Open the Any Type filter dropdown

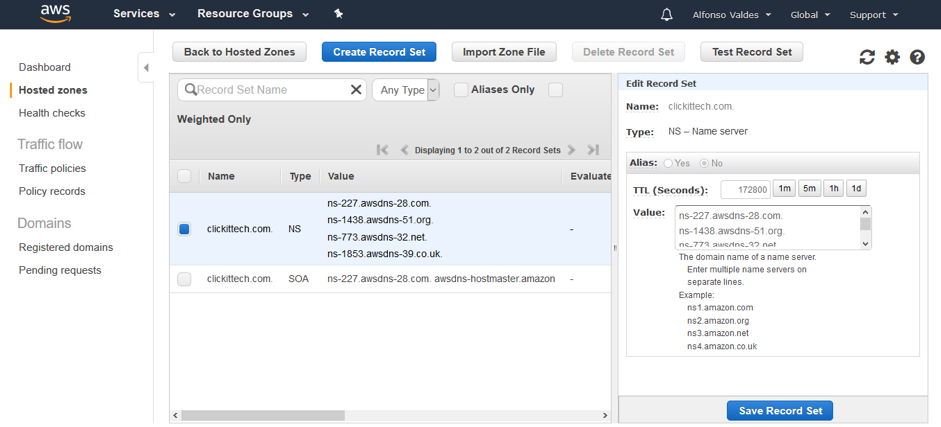[406, 90]
